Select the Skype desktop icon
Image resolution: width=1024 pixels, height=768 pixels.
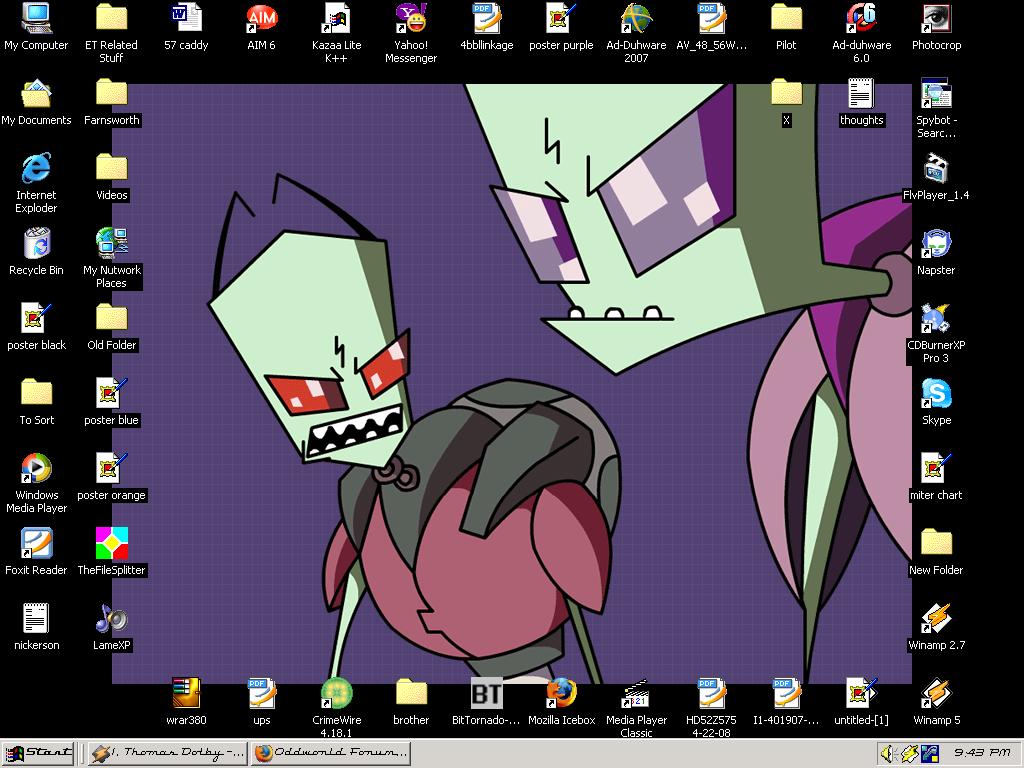click(x=936, y=393)
